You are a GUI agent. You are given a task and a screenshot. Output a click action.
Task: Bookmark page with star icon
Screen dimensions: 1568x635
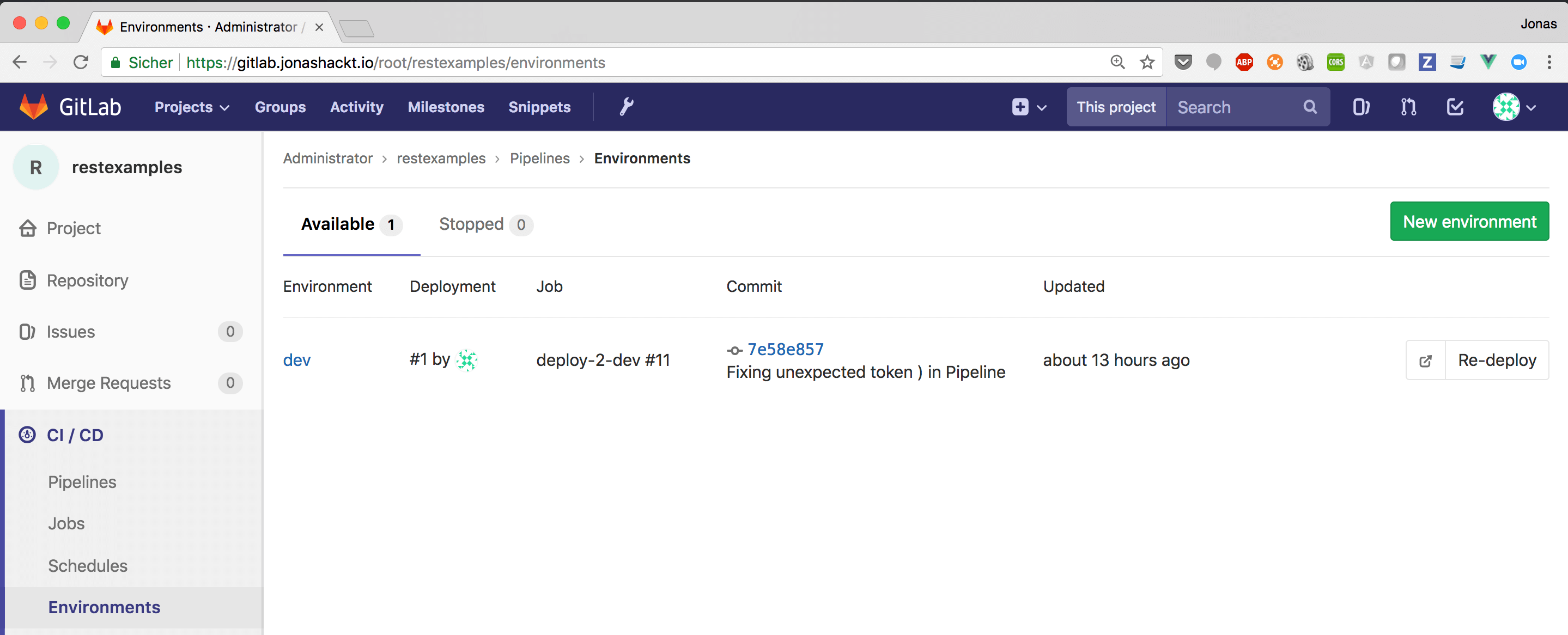1147,62
